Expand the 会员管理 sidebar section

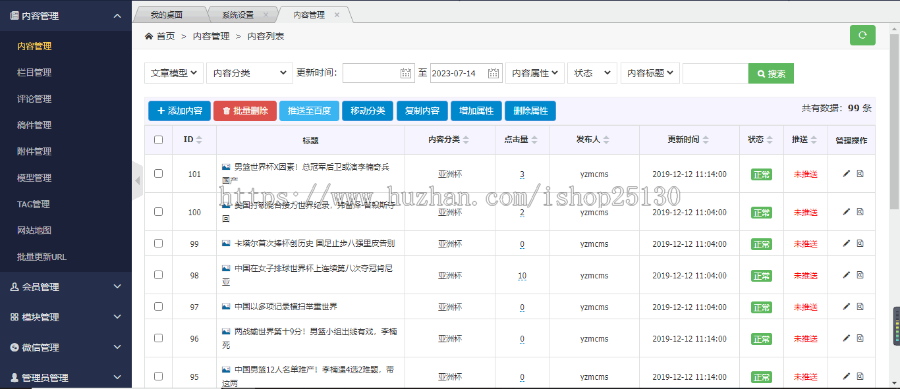[x=66, y=287]
